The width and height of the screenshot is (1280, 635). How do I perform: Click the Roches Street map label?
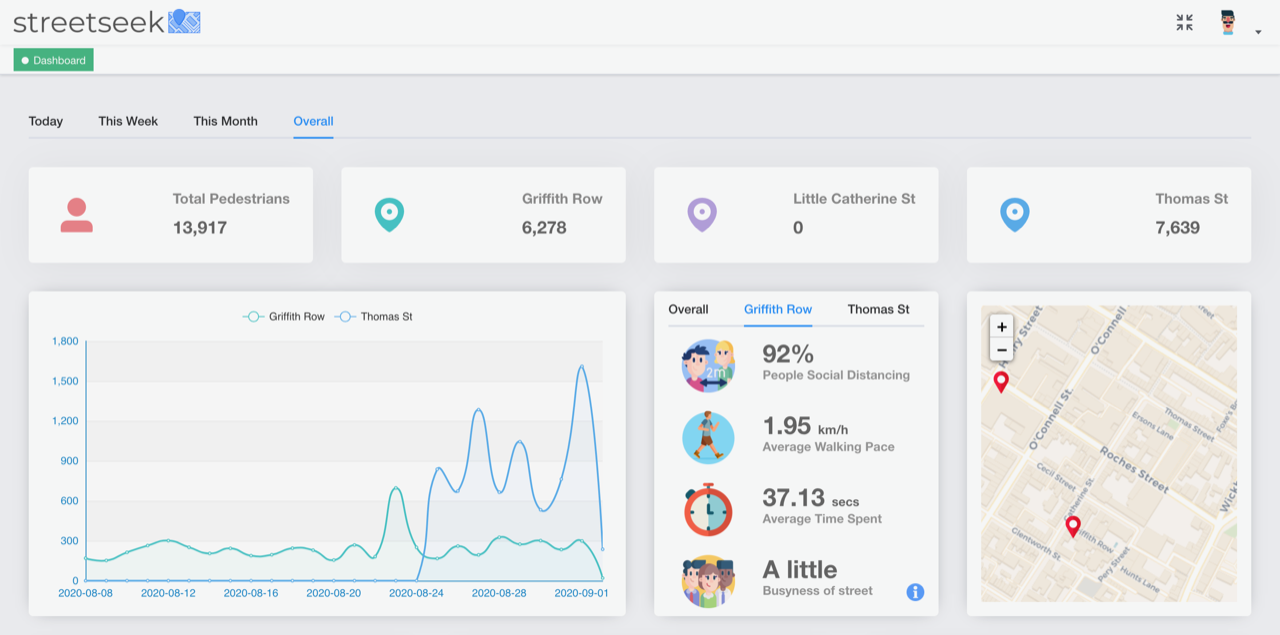click(1134, 470)
